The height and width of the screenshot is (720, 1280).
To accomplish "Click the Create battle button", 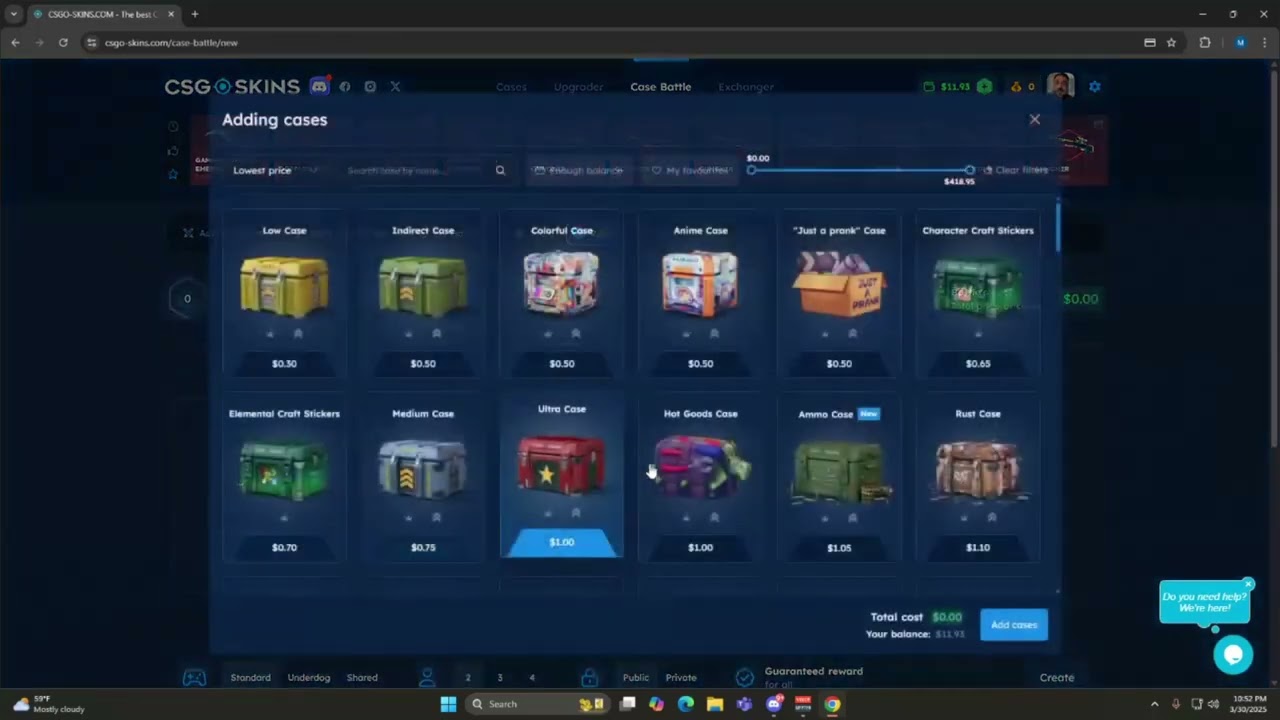I will [1057, 677].
